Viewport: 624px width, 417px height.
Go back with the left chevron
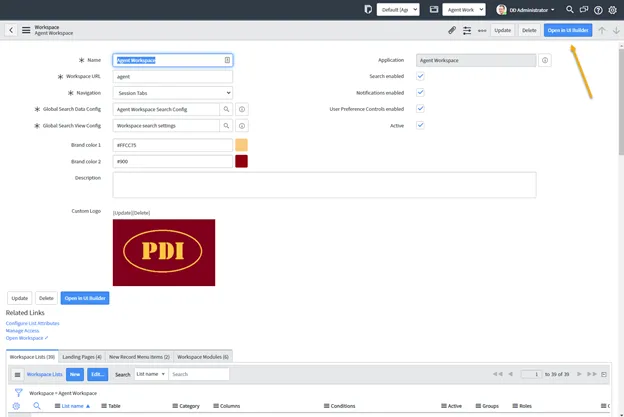point(11,30)
